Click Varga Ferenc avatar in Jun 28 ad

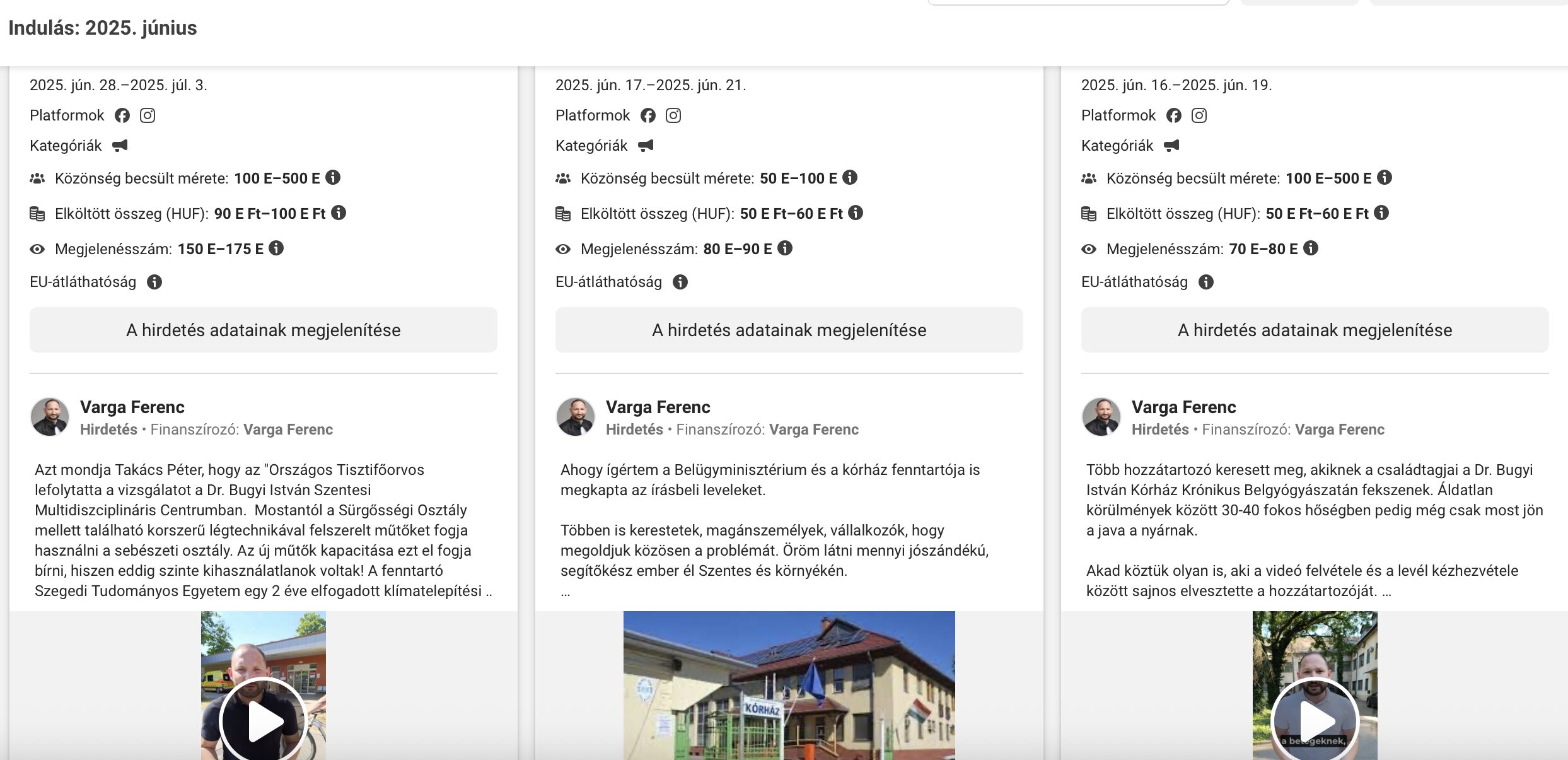(x=50, y=417)
